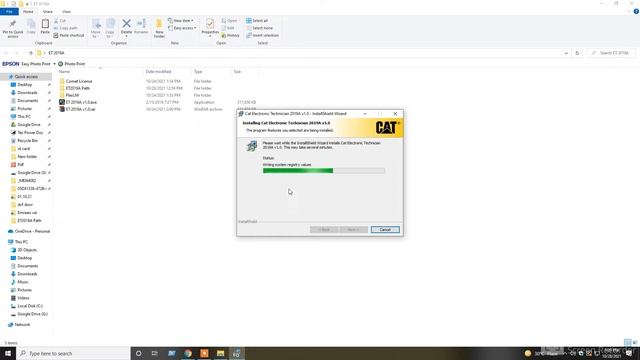Open Recycle Bin in navigation pane

27,141
